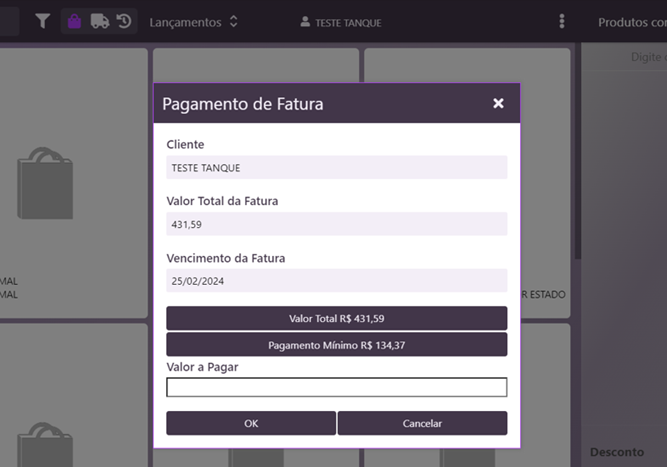Viewport: 667px width, 467px height.
Task: Choose Pagamento Mínimo R$ 134,37
Action: 336,345
